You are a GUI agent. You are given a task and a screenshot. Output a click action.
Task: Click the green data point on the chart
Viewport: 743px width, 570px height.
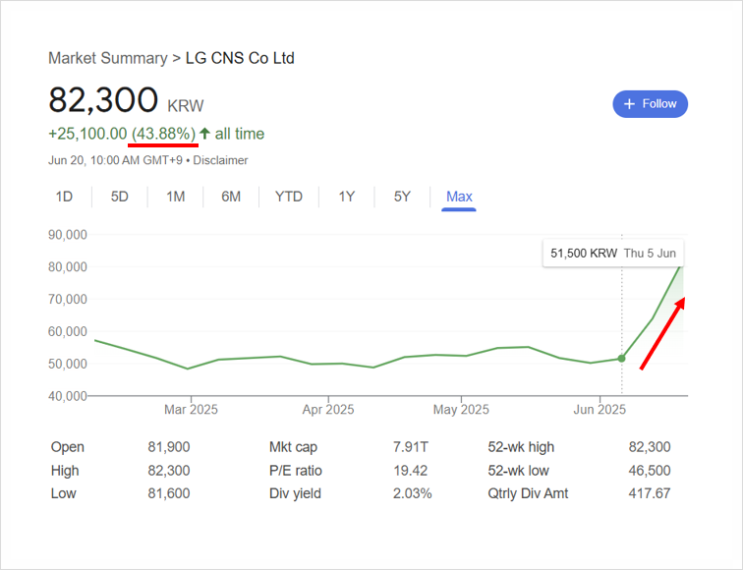(621, 359)
